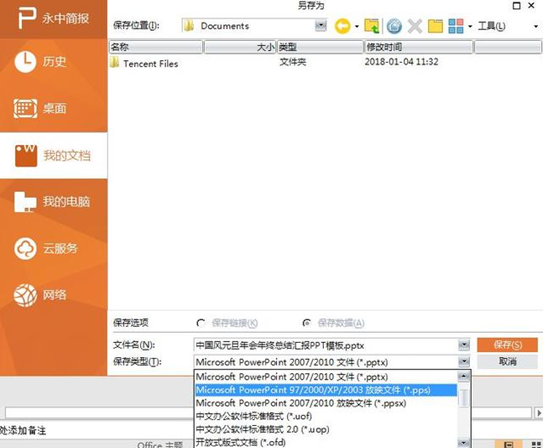554x448 pixels.
Task: Expand the 文件名 file name dropdown arrow
Action: pos(464,345)
